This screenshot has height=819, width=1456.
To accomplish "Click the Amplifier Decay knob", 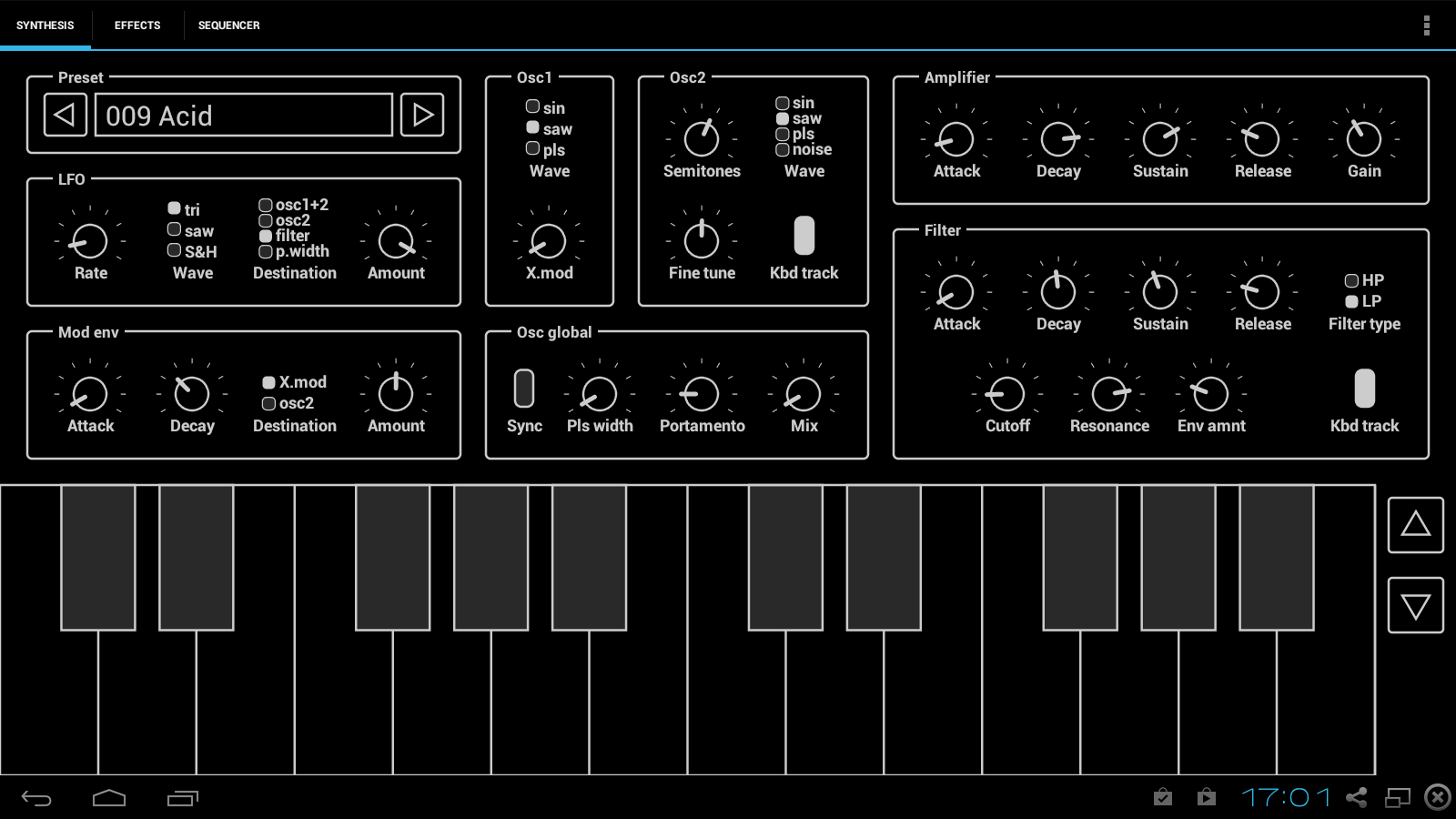I will [1059, 139].
